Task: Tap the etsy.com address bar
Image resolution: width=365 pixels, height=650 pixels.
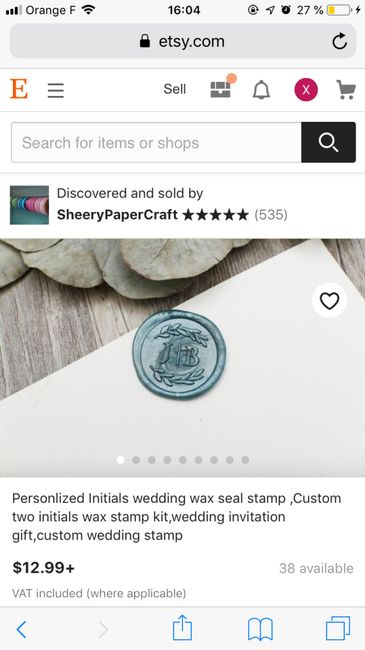Action: [x=182, y=41]
